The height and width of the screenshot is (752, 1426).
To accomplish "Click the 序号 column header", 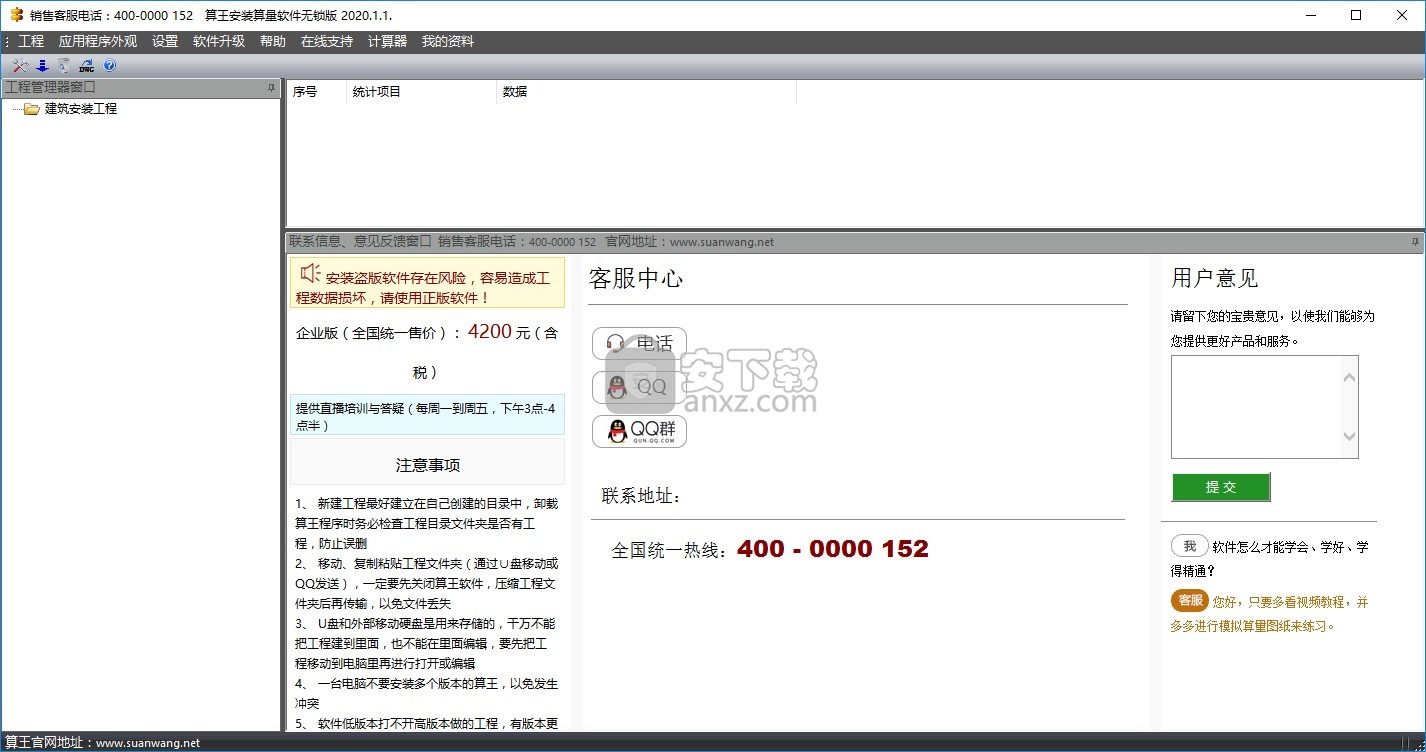I will (x=316, y=91).
